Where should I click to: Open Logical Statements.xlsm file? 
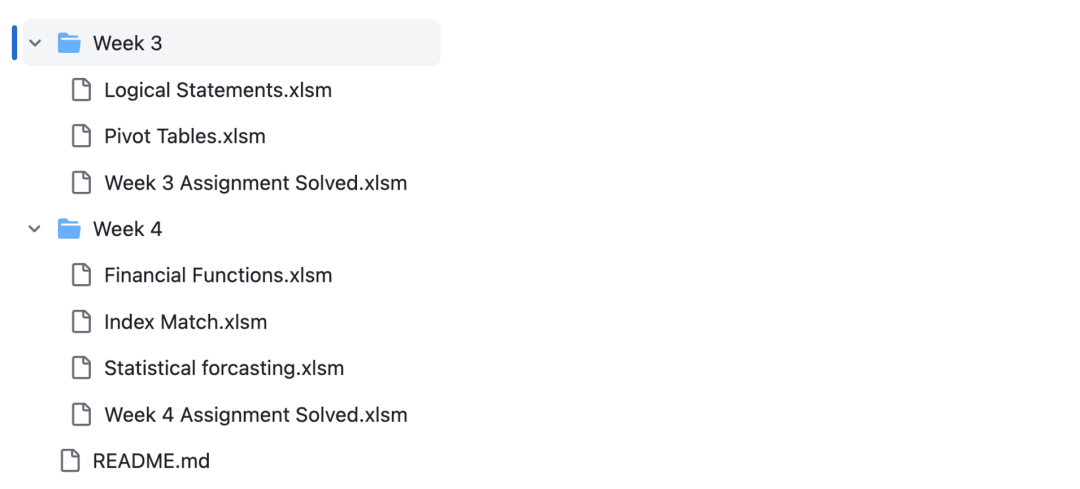[218, 90]
